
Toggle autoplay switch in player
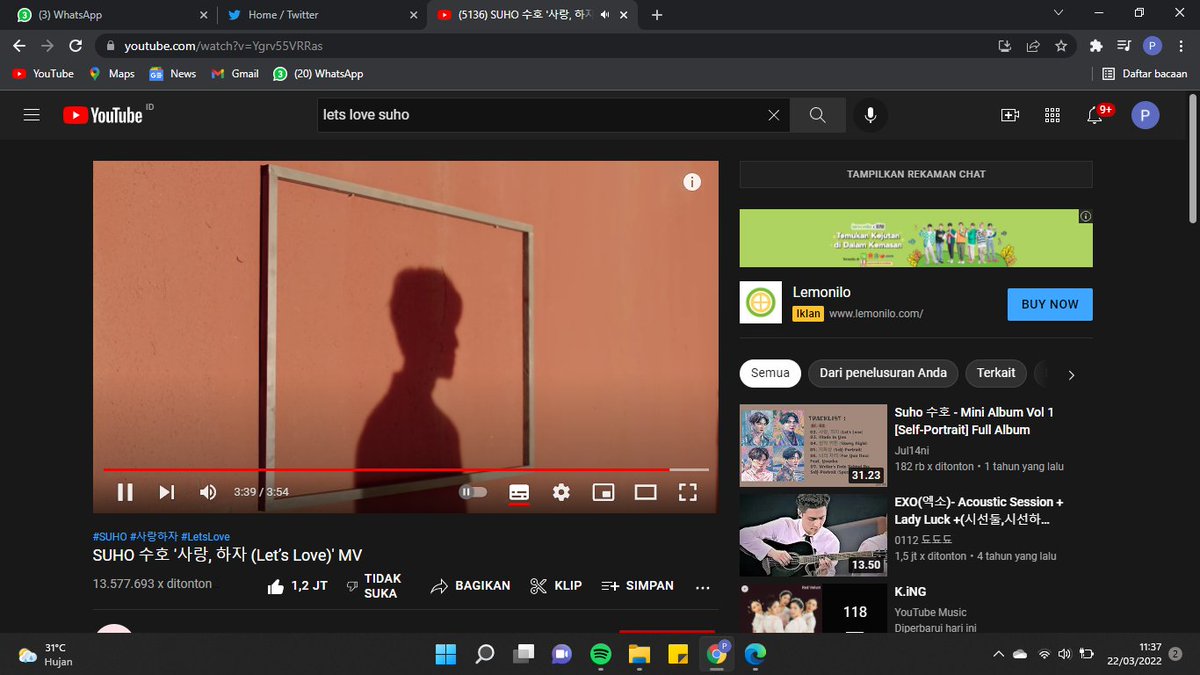(x=473, y=492)
